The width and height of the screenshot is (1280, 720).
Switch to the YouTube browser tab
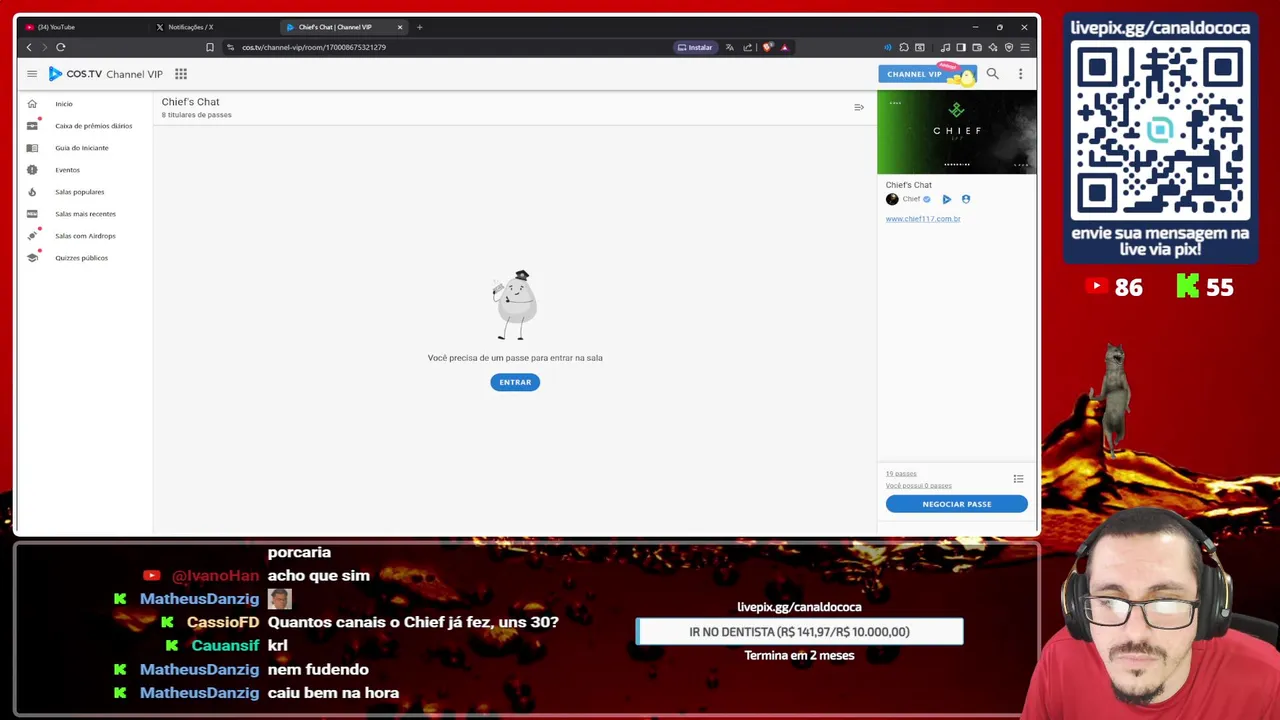pos(85,27)
